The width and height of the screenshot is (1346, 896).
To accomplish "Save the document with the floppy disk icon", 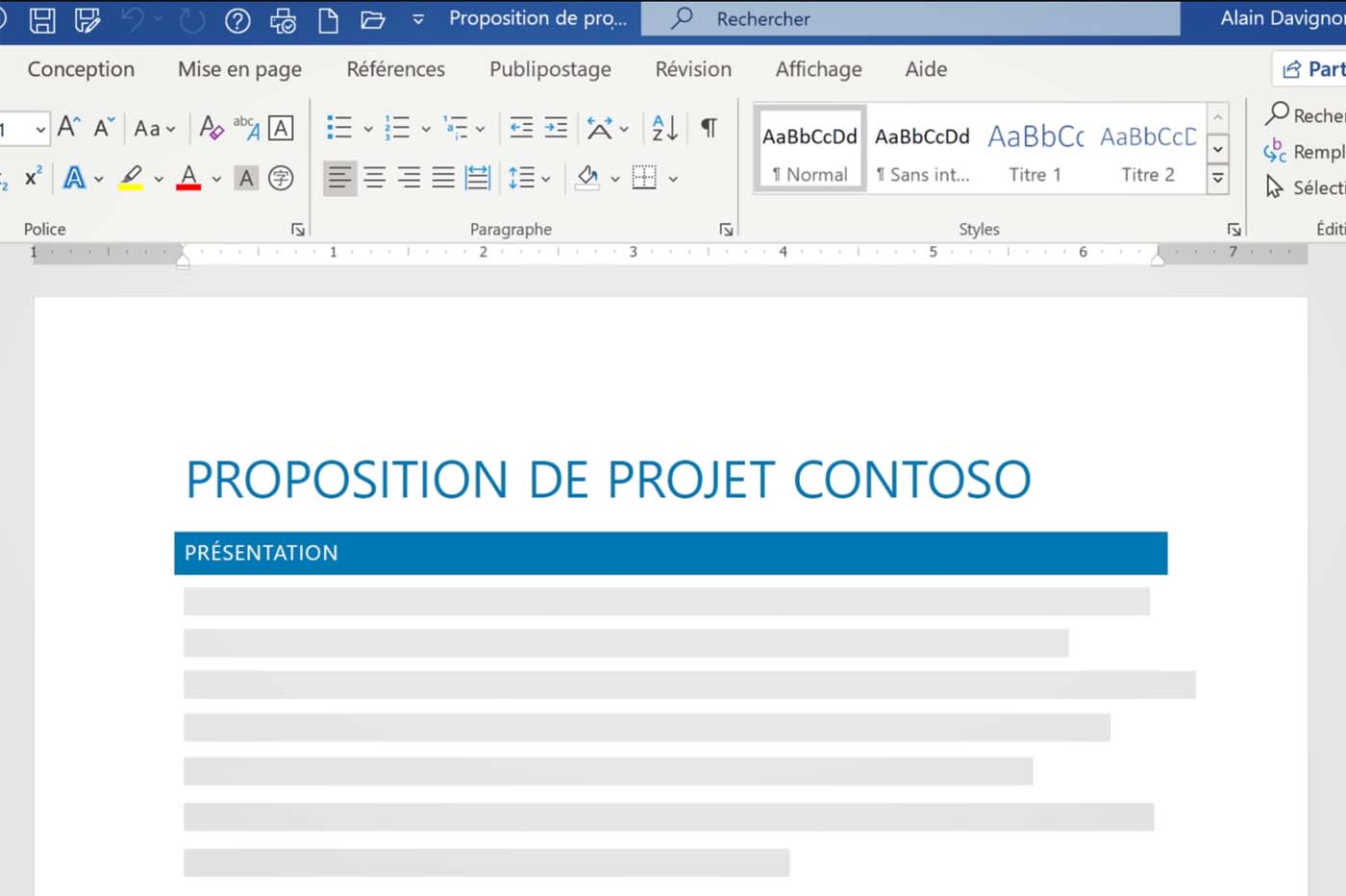I will [x=42, y=20].
